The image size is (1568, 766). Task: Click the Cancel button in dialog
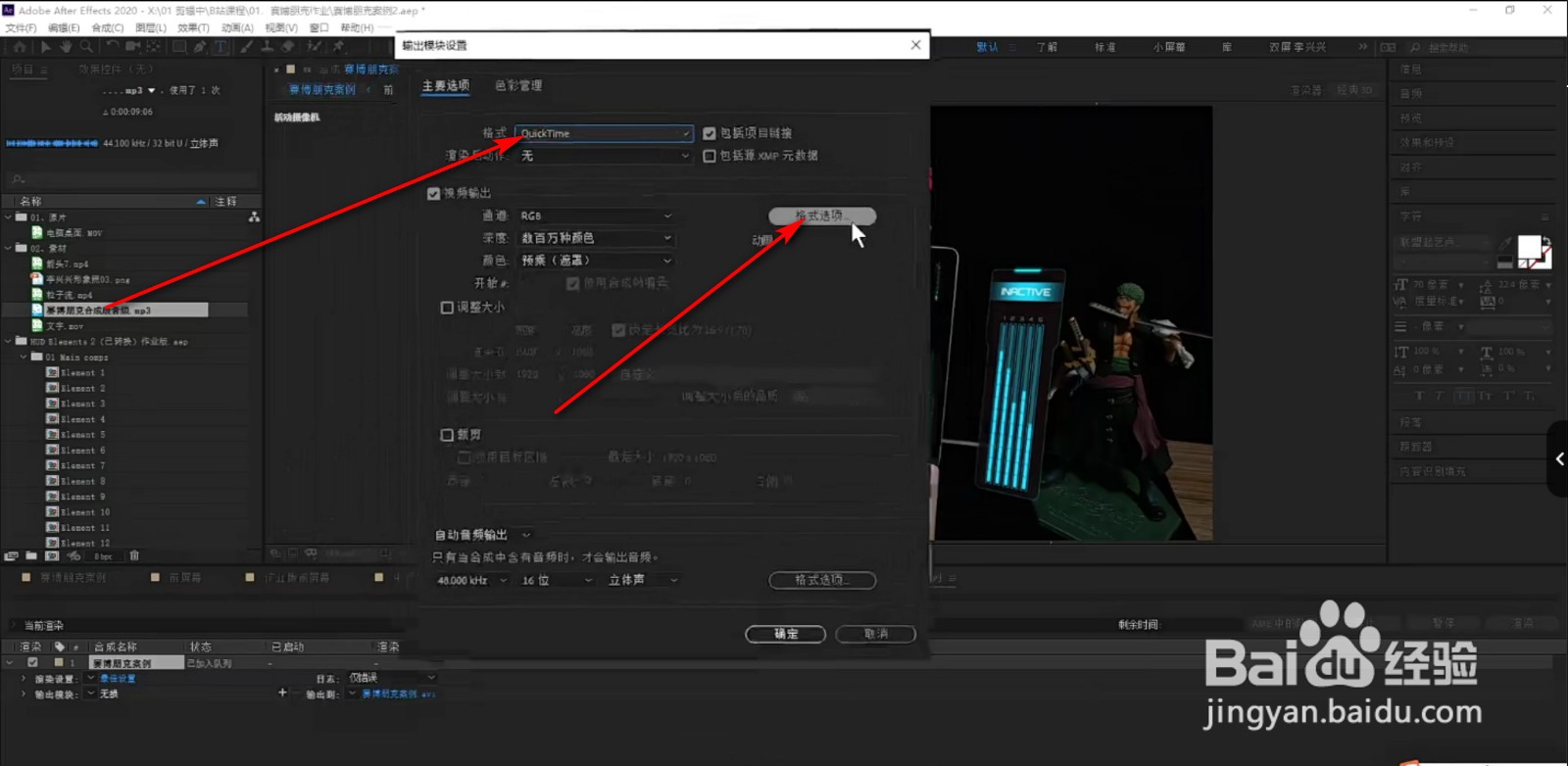pyautogui.click(x=875, y=634)
